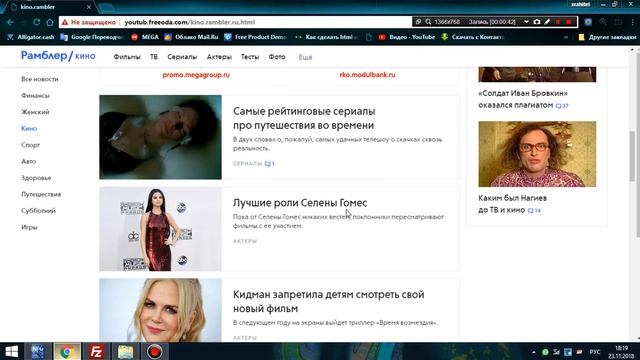Open the 'Скачать с Контакта' bookmark
The image size is (640, 360).
[473, 37]
